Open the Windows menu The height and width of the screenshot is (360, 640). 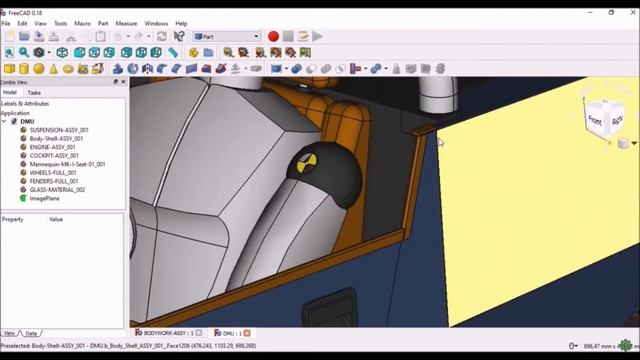[156, 24]
